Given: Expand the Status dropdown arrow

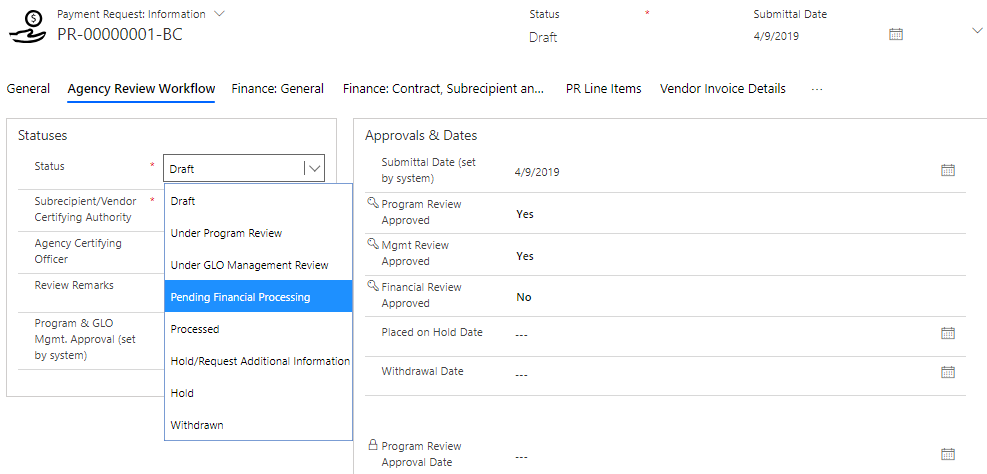Looking at the screenshot, I should 315,169.
